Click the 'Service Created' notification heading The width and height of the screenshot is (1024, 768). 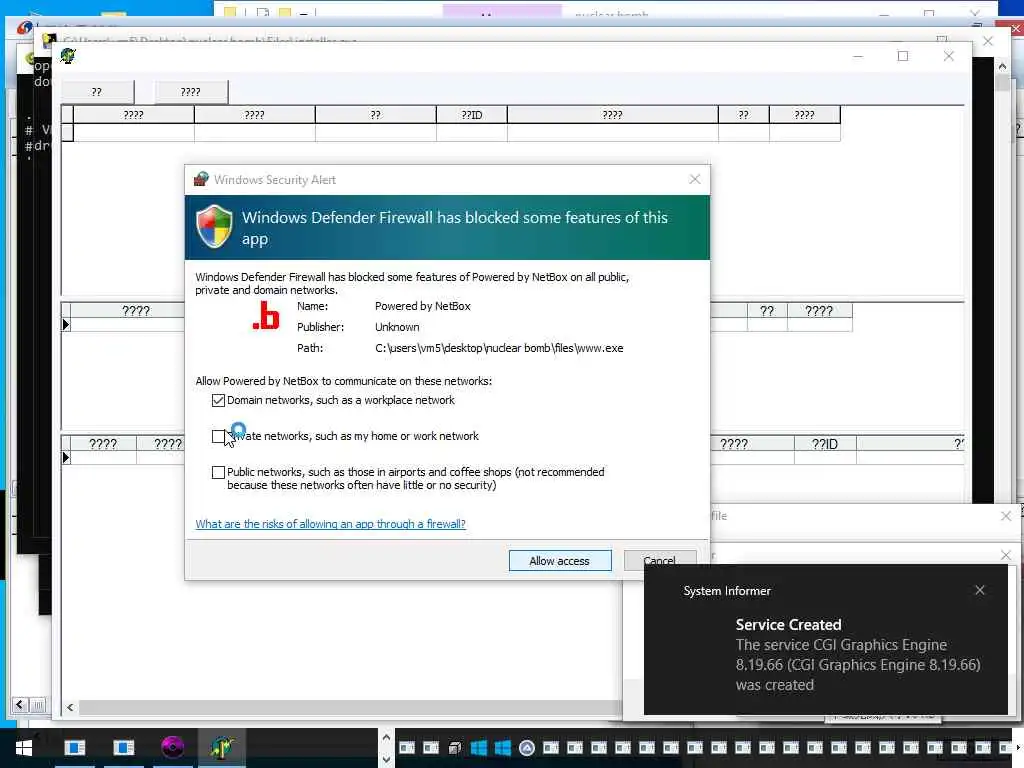coord(788,624)
